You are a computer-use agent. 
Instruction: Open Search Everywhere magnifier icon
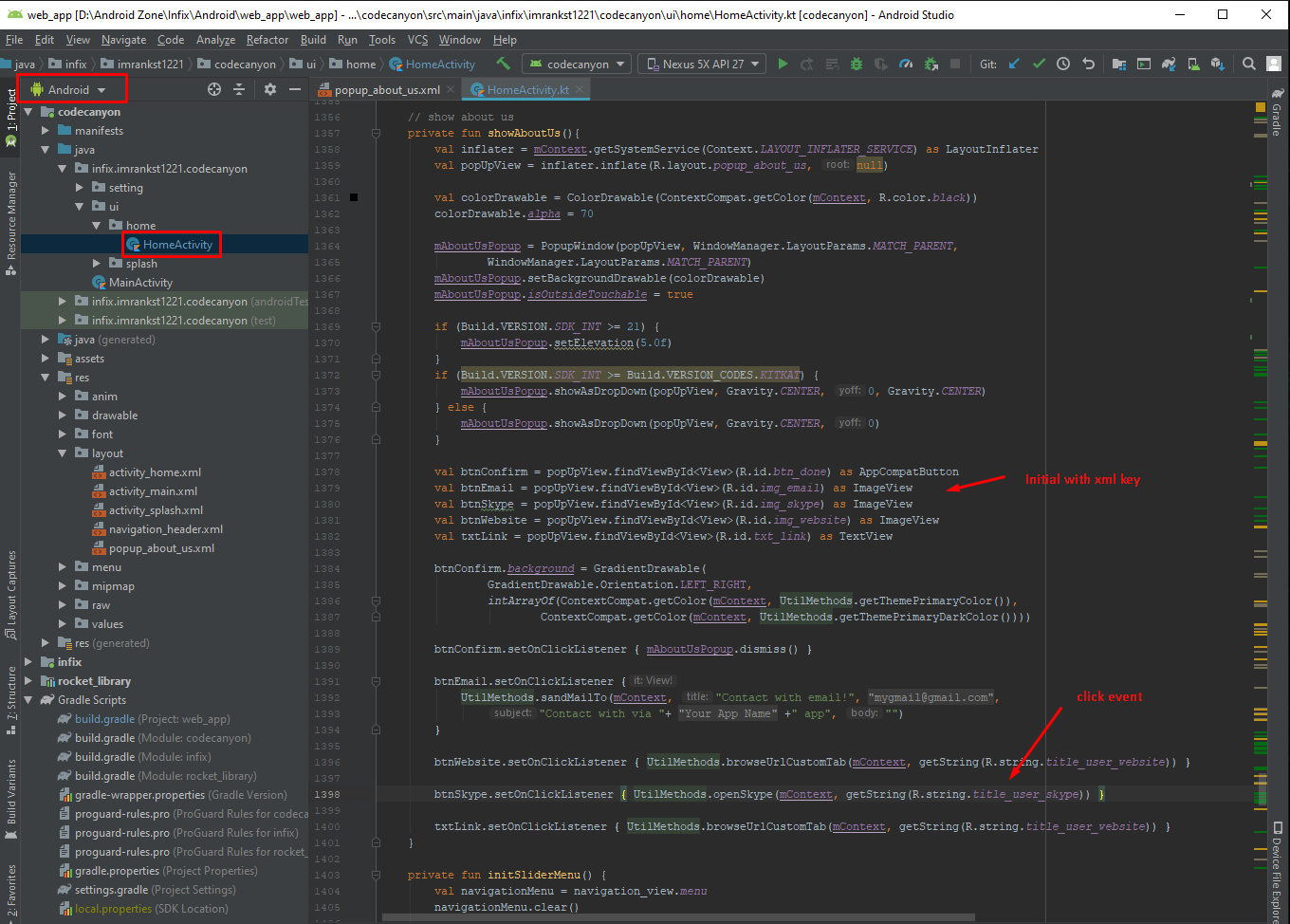(1249, 65)
